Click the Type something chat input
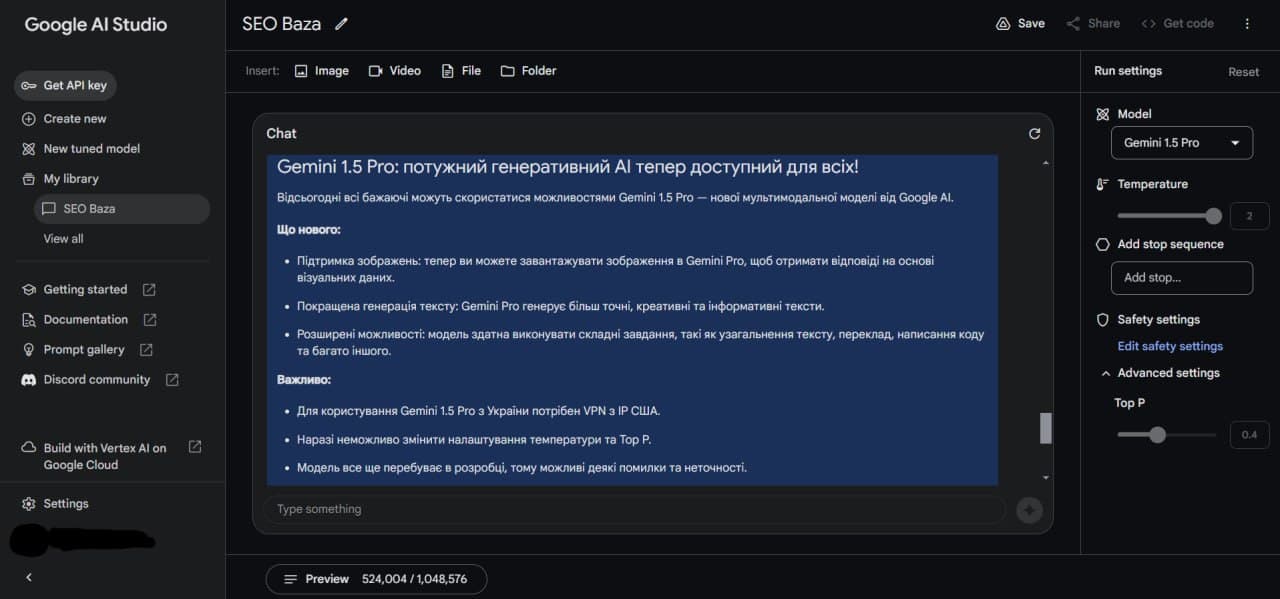The height and width of the screenshot is (599, 1280). coord(634,510)
